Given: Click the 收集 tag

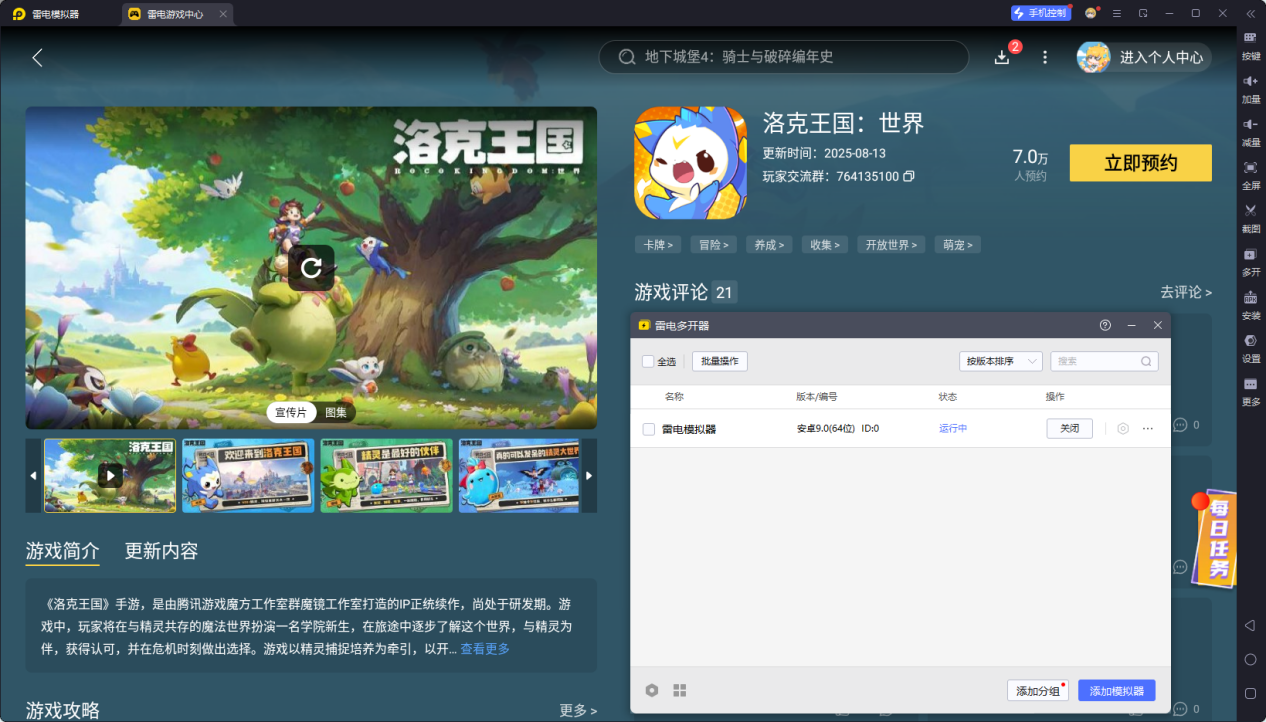Looking at the screenshot, I should coord(826,244).
